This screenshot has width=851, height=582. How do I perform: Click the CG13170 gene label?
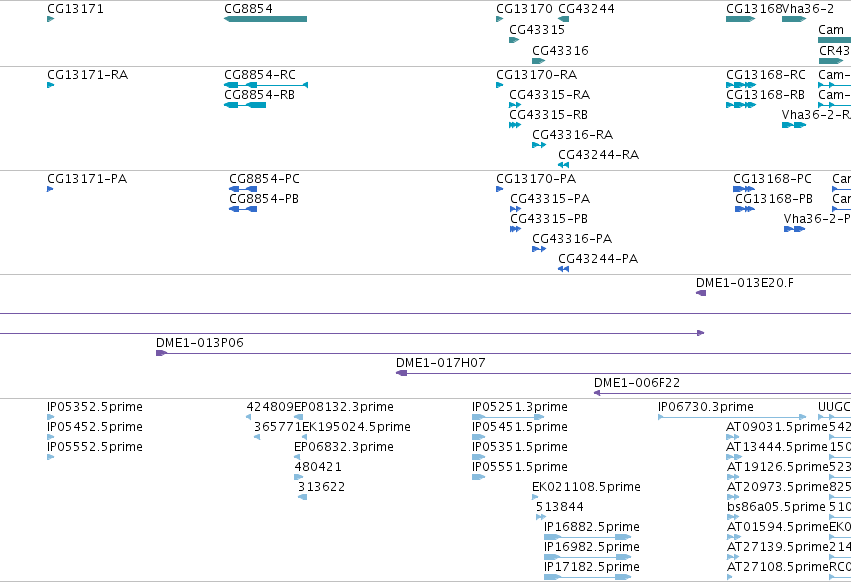pos(524,9)
